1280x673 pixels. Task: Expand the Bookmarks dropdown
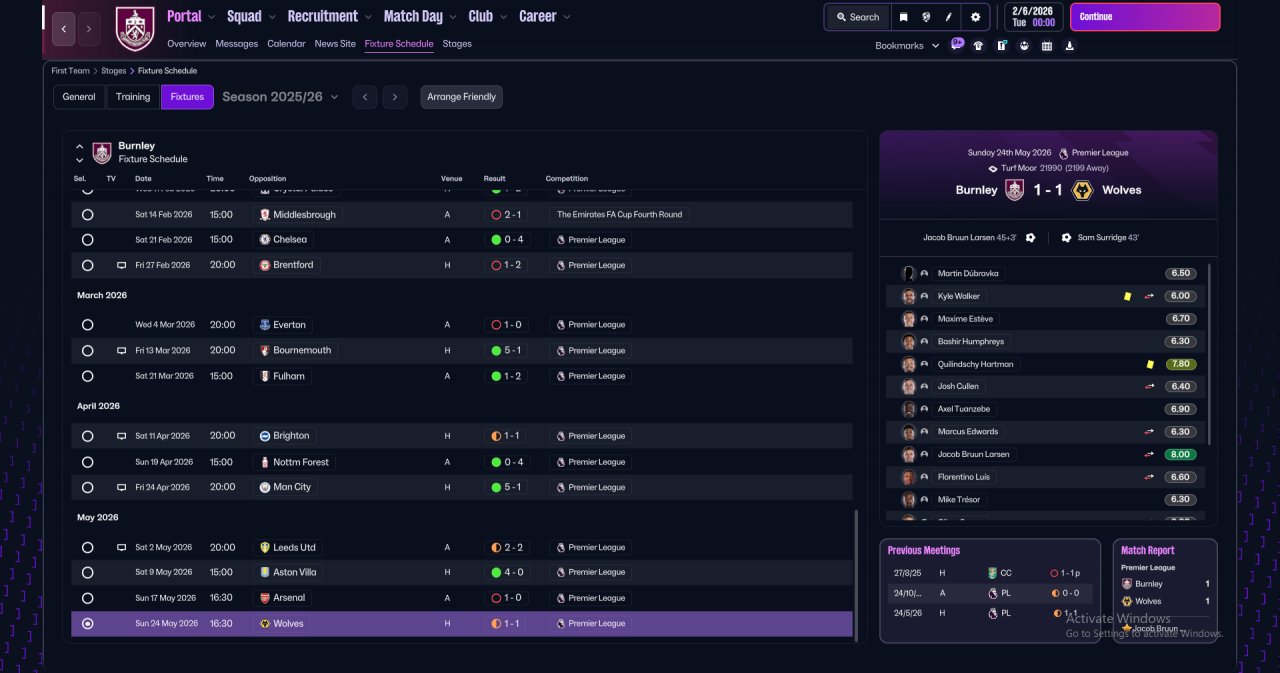(x=907, y=46)
